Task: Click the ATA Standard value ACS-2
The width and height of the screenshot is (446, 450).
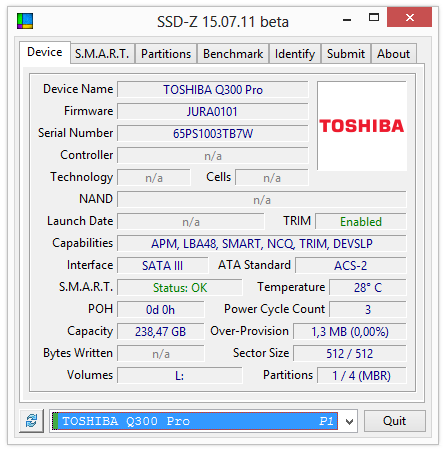Action: tap(351, 266)
